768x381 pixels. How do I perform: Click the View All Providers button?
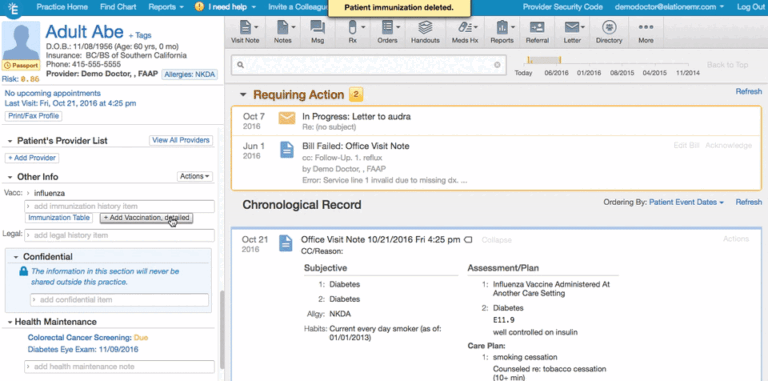(181, 141)
